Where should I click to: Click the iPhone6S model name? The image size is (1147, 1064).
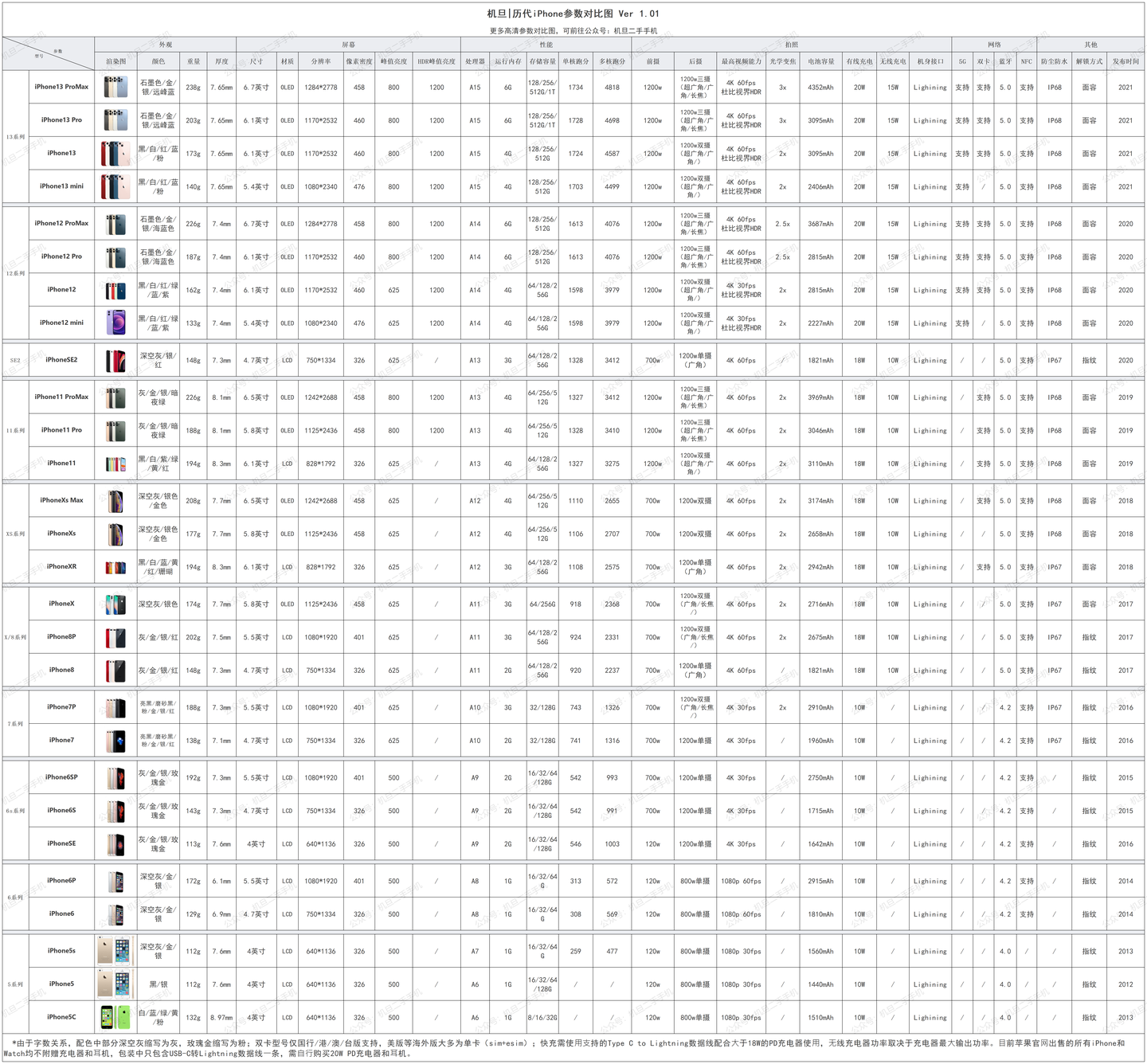click(x=61, y=810)
